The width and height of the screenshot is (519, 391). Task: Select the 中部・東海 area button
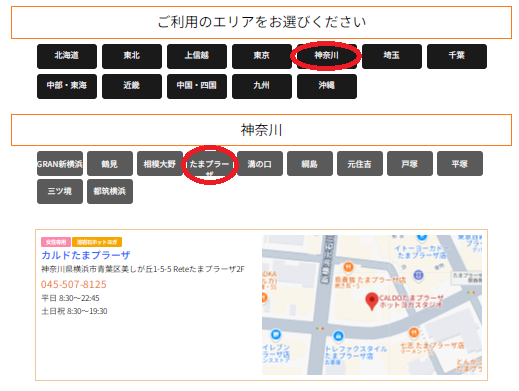[67, 86]
